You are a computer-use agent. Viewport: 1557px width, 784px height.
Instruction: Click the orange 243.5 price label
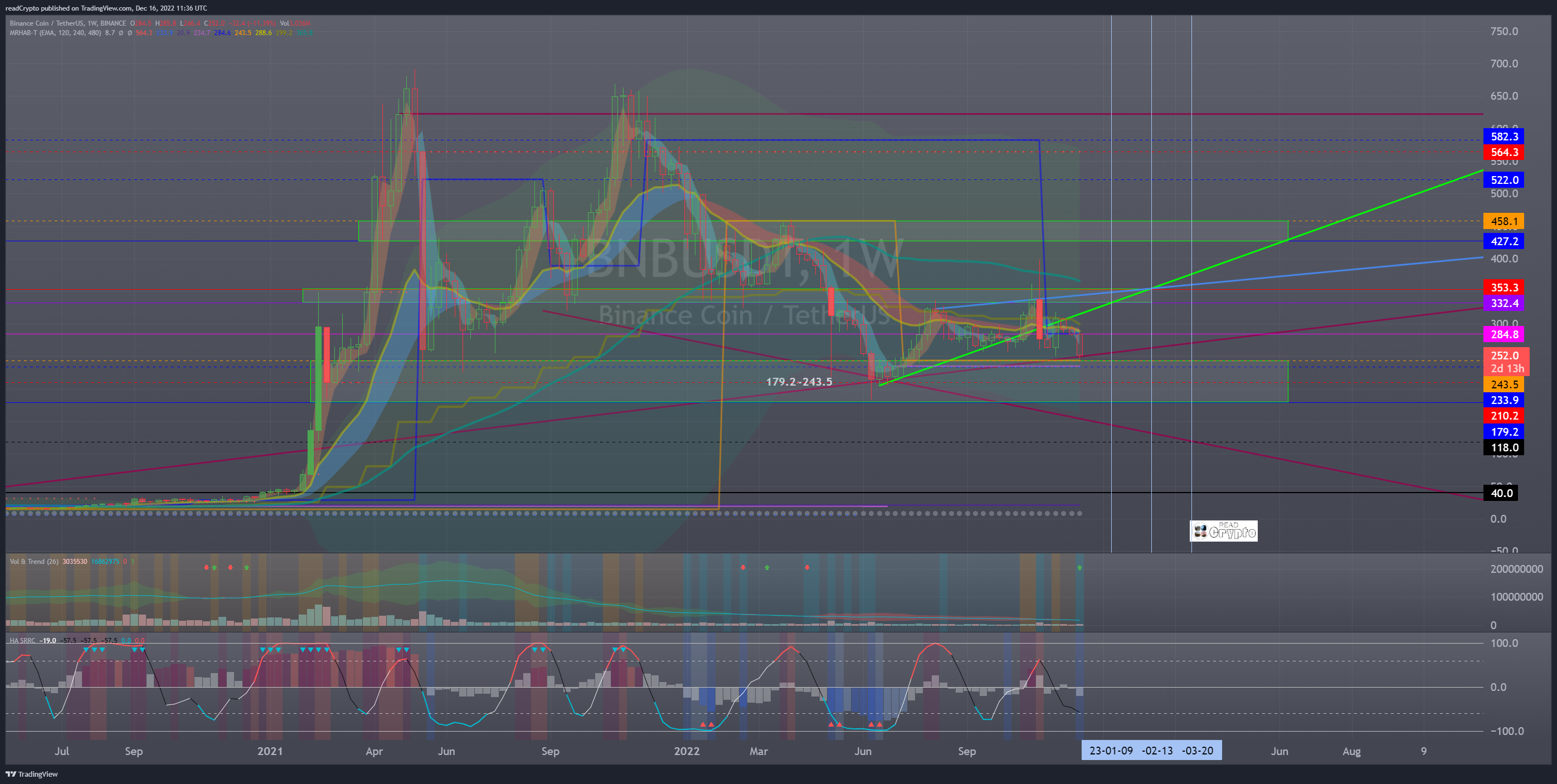pos(1503,384)
